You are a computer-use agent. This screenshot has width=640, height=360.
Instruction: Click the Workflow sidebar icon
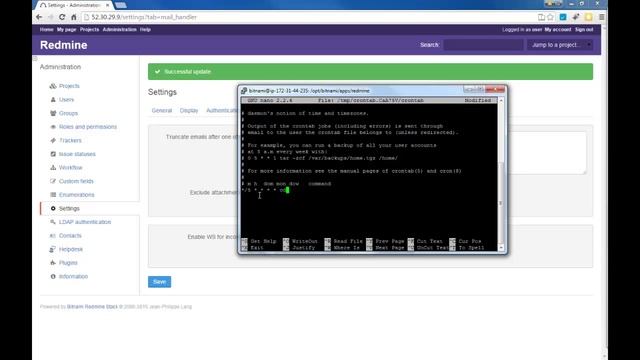[x=53, y=168]
